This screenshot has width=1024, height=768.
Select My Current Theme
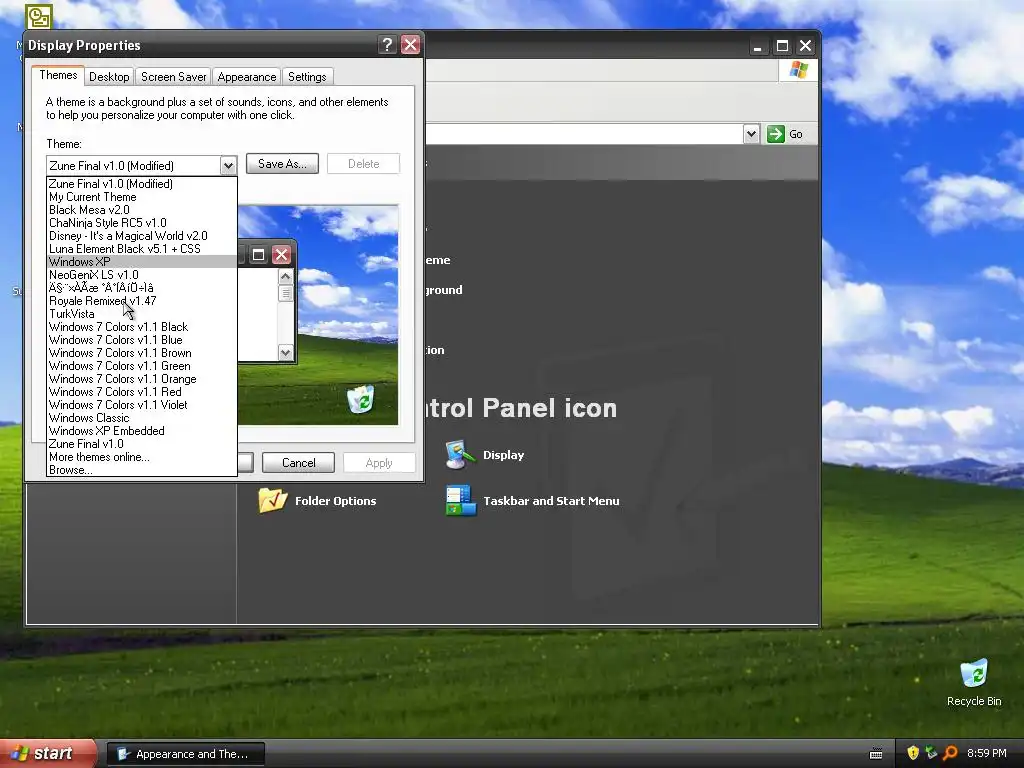click(x=142, y=197)
